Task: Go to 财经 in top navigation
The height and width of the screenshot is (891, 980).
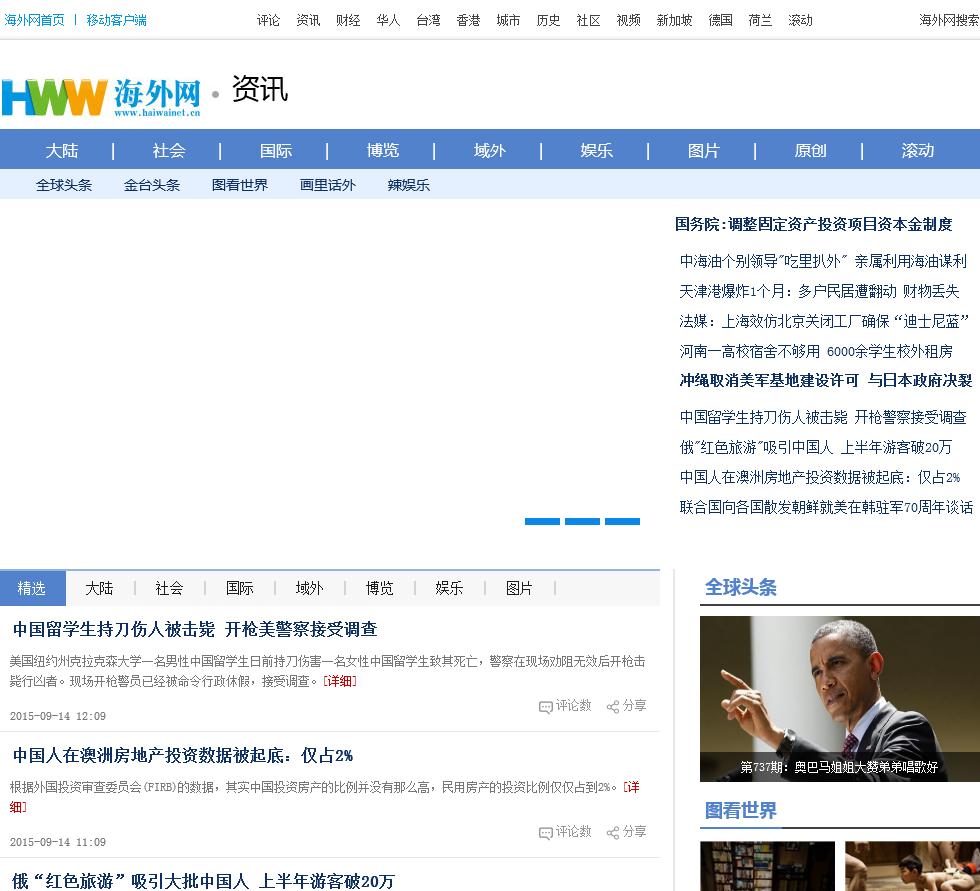Action: pos(348,21)
